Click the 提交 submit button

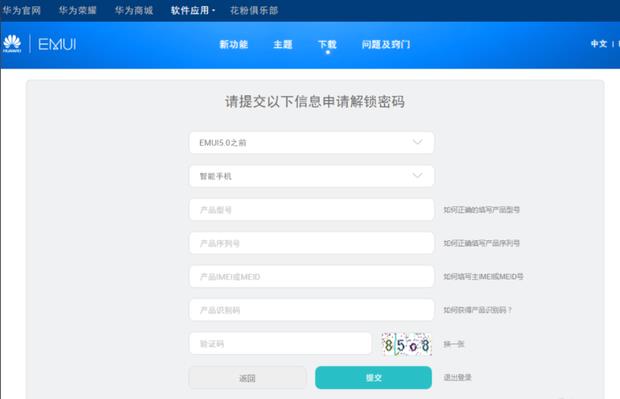[373, 378]
